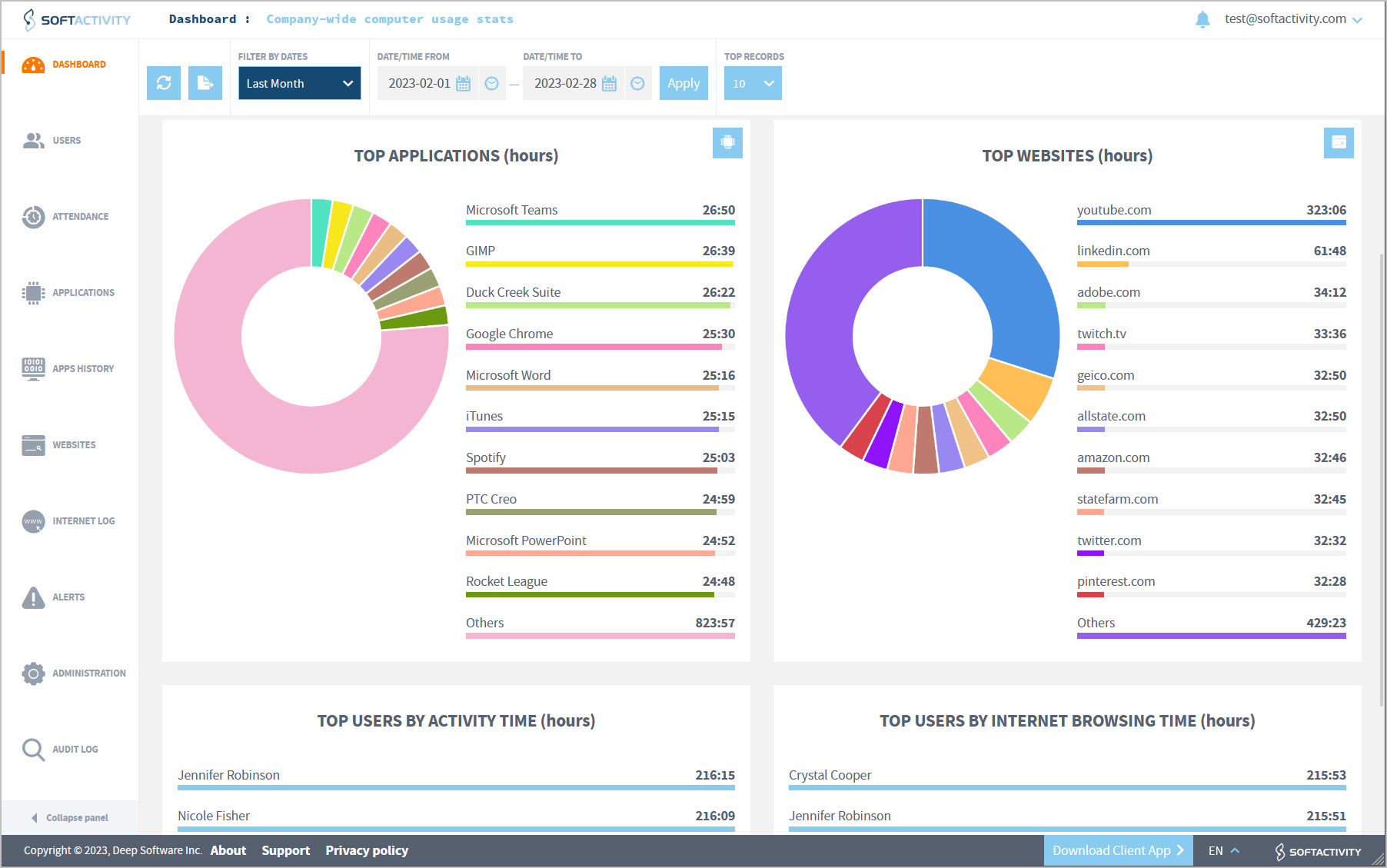Open the Date To time picker
Image resolution: width=1387 pixels, height=868 pixels.
coord(638,83)
